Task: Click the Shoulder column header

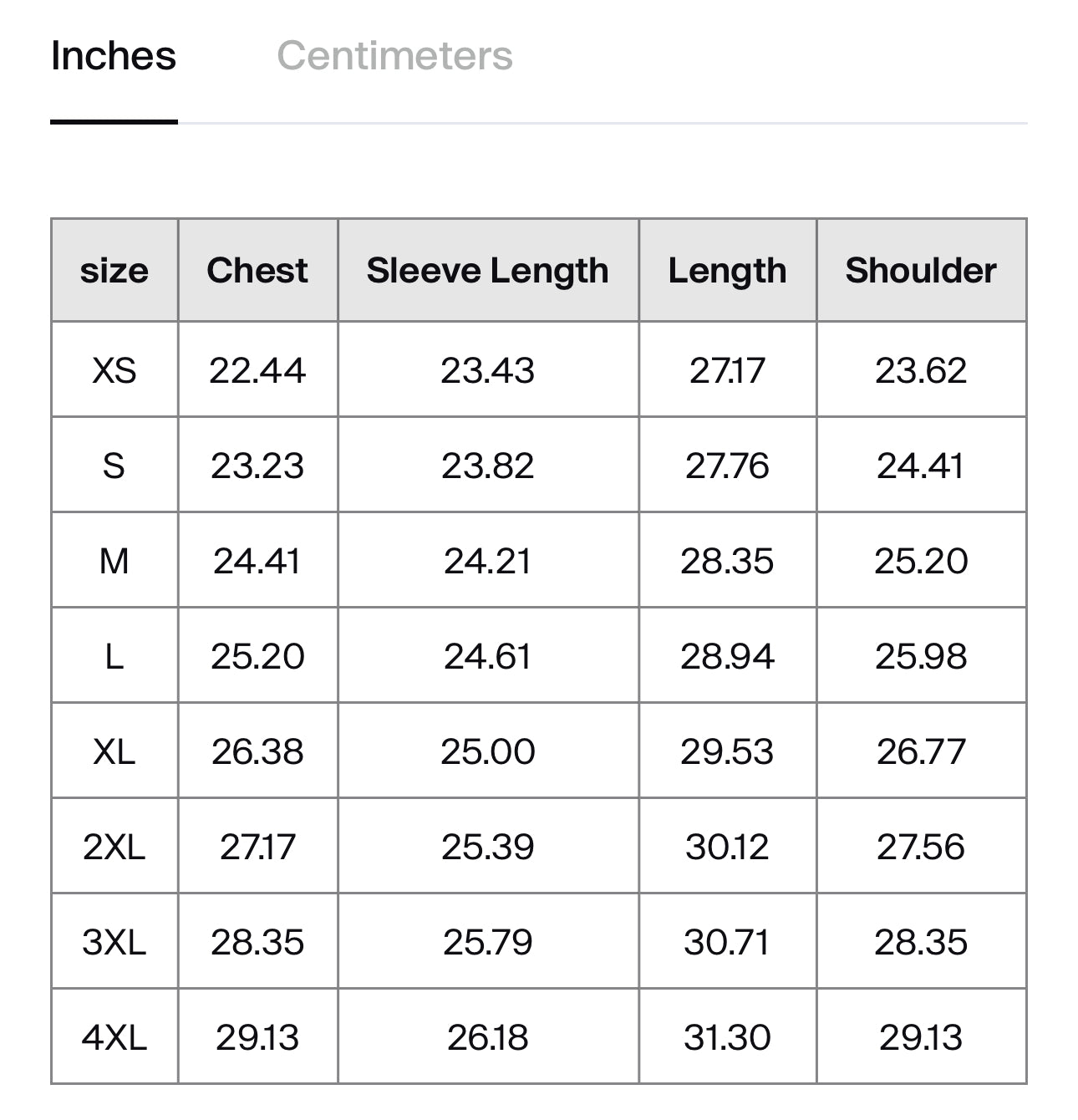Action: [921, 271]
